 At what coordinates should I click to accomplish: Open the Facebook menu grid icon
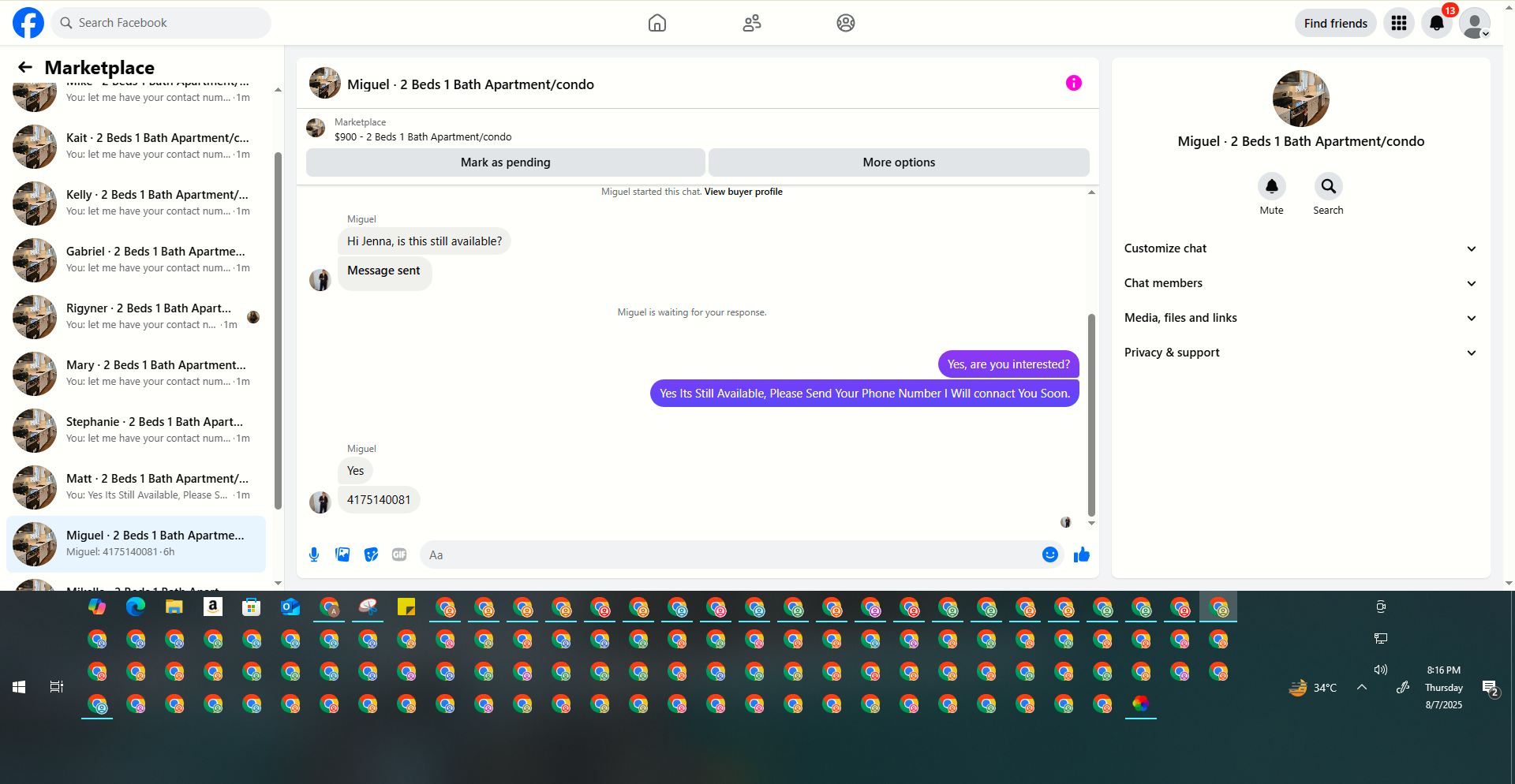pos(1399,23)
